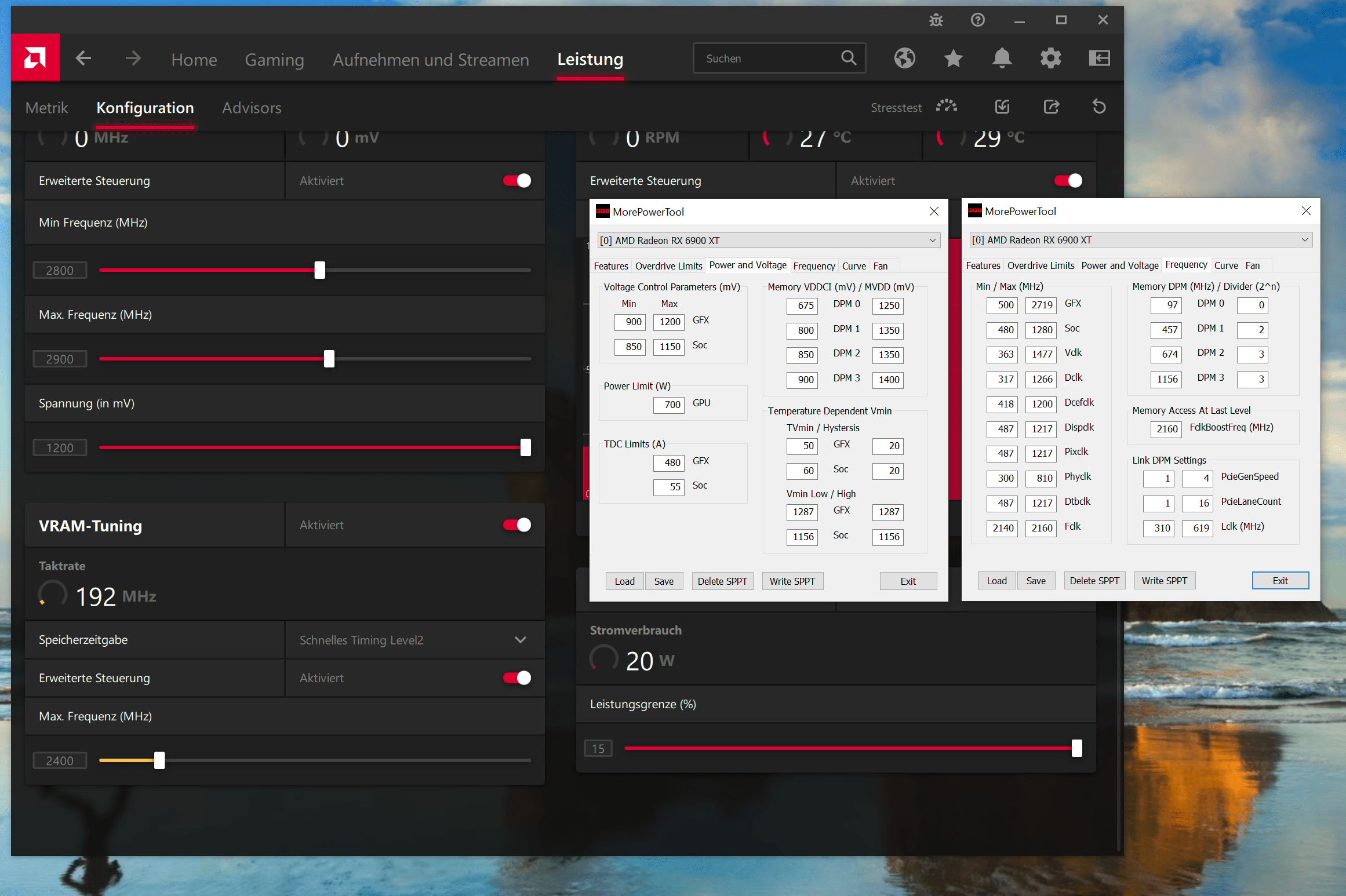Click the bug report icon
The image size is (1346, 896).
(936, 20)
